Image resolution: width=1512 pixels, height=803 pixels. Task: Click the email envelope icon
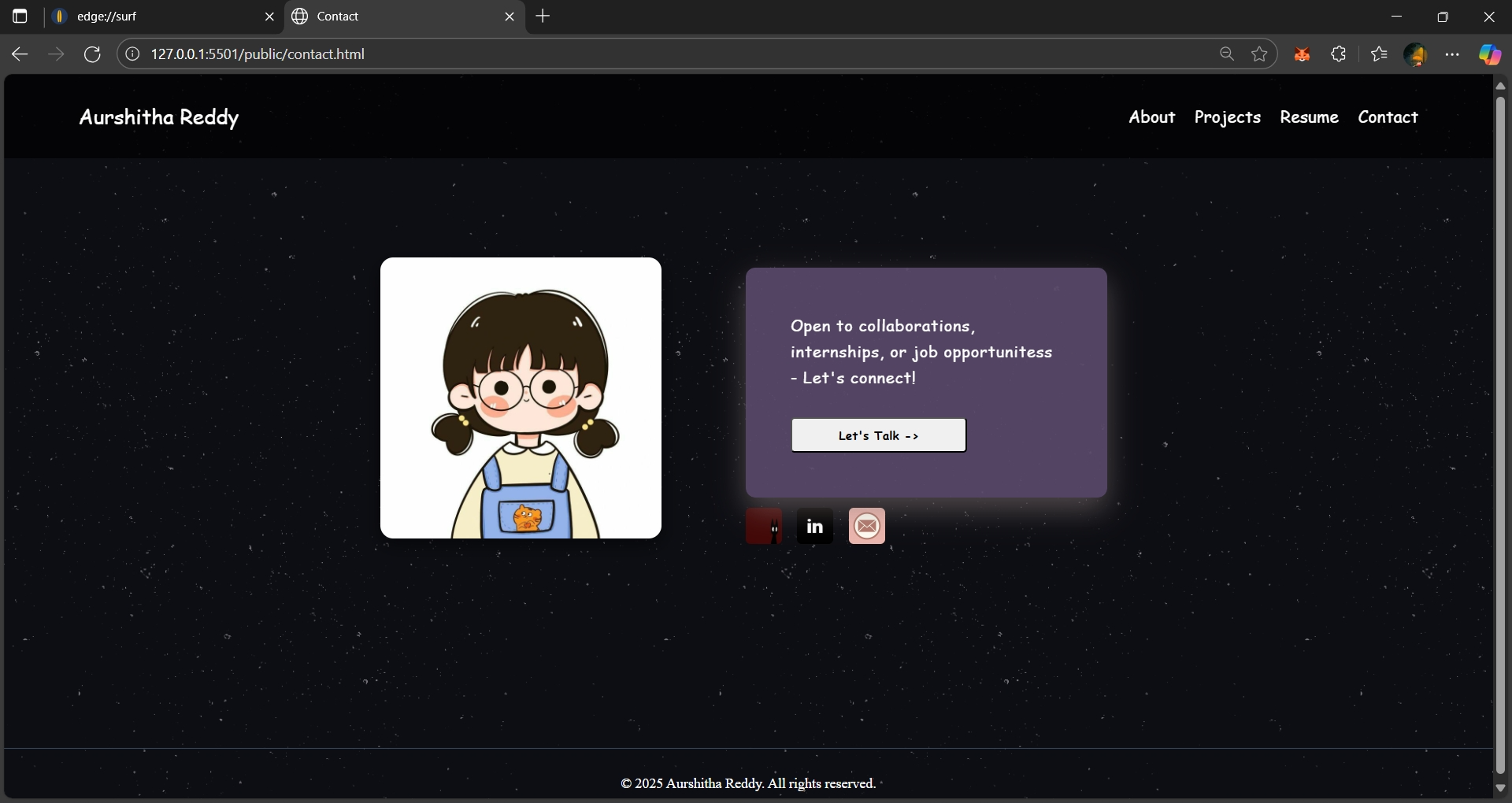point(866,526)
